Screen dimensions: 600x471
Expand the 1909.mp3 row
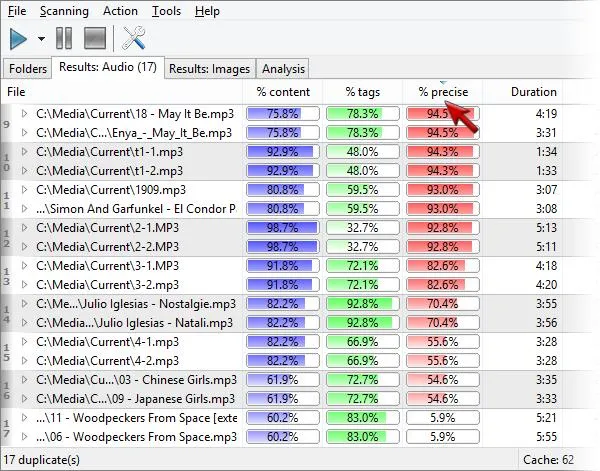click(x=24, y=190)
